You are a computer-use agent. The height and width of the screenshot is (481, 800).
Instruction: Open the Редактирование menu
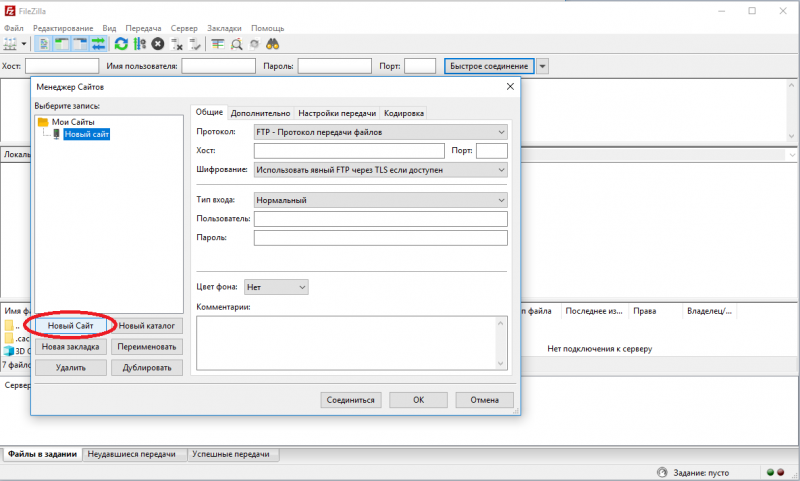point(63,28)
